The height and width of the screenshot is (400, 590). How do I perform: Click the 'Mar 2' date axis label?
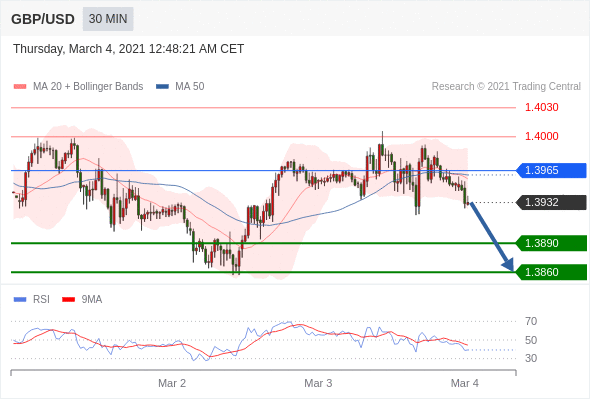point(172,383)
